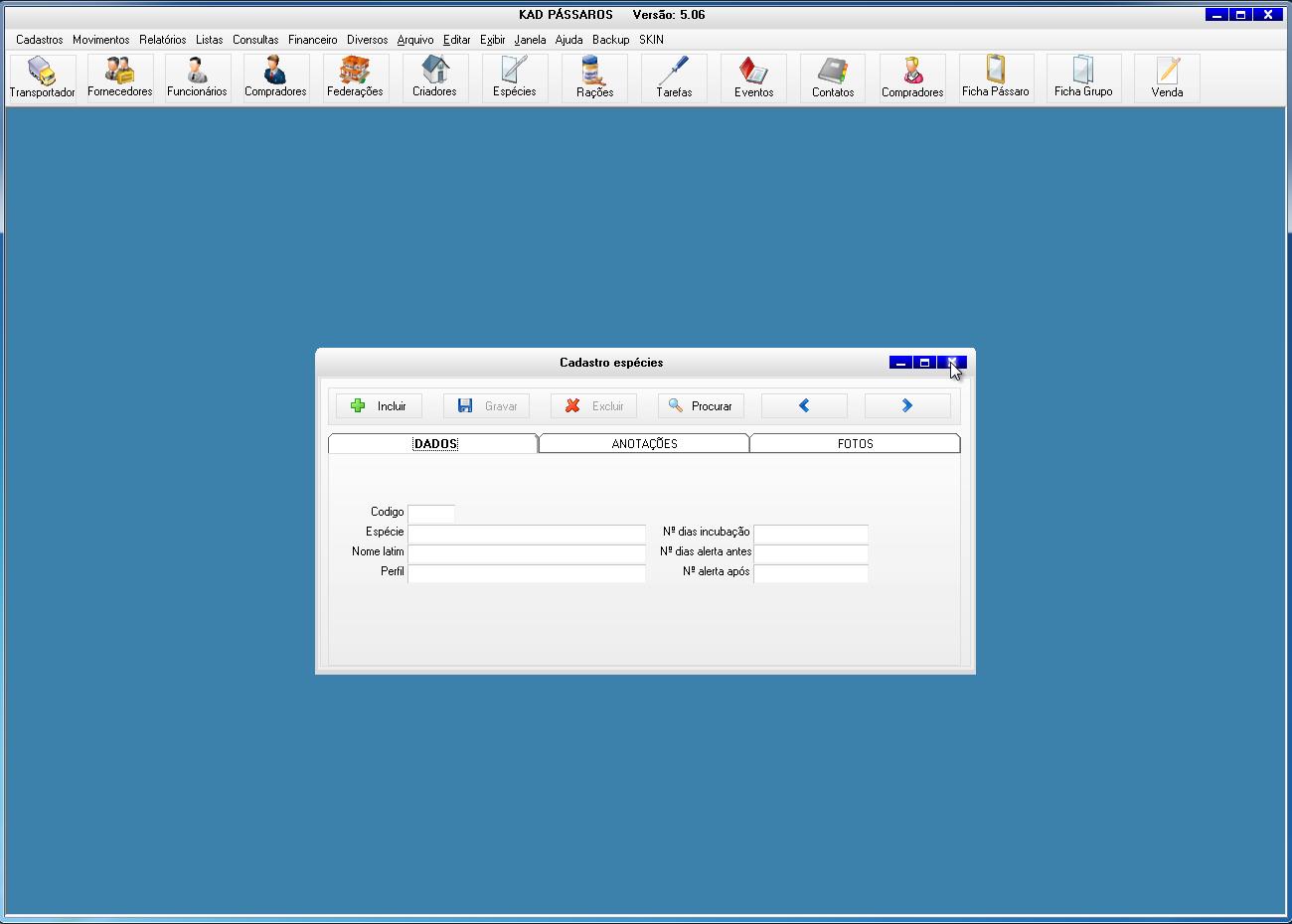Go to next record with right arrow
Viewport: 1292px width, 924px height.
(907, 405)
